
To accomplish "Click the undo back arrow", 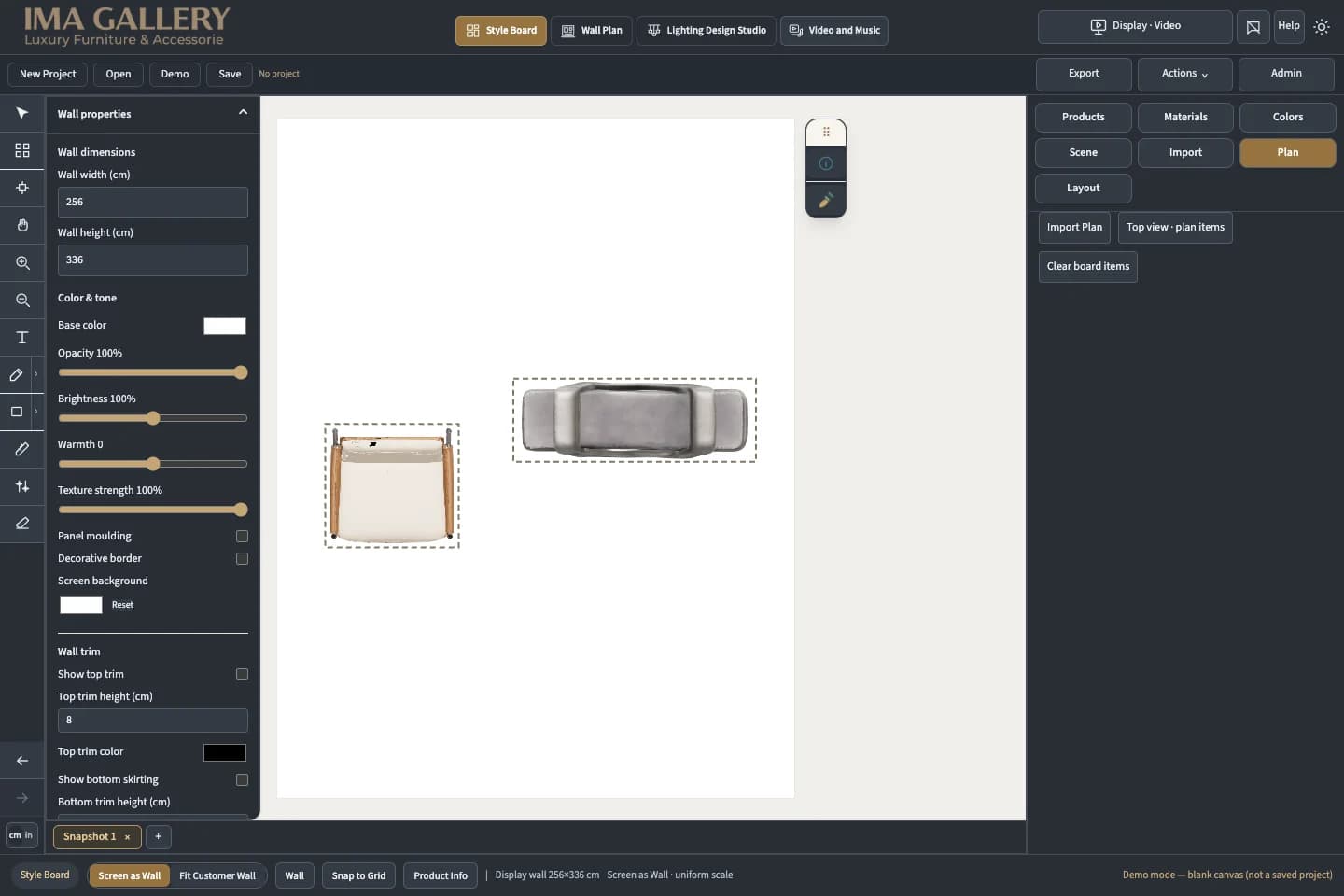I will pos(22,761).
